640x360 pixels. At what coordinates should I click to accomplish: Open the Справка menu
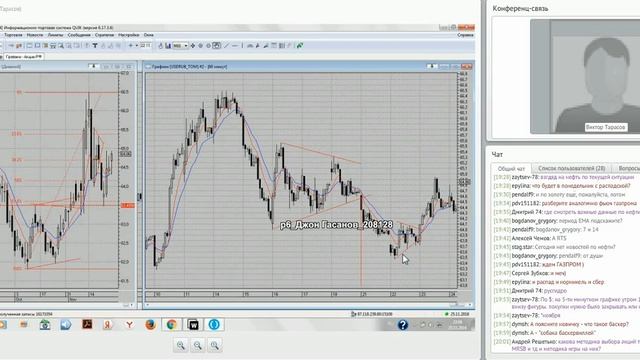coord(465,35)
